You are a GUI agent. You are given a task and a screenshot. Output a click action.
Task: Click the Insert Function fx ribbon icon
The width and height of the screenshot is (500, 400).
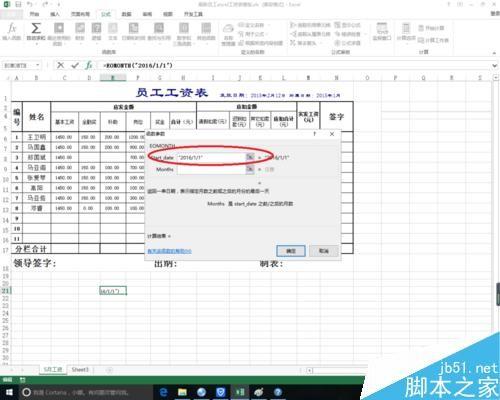pyautogui.click(x=12, y=31)
